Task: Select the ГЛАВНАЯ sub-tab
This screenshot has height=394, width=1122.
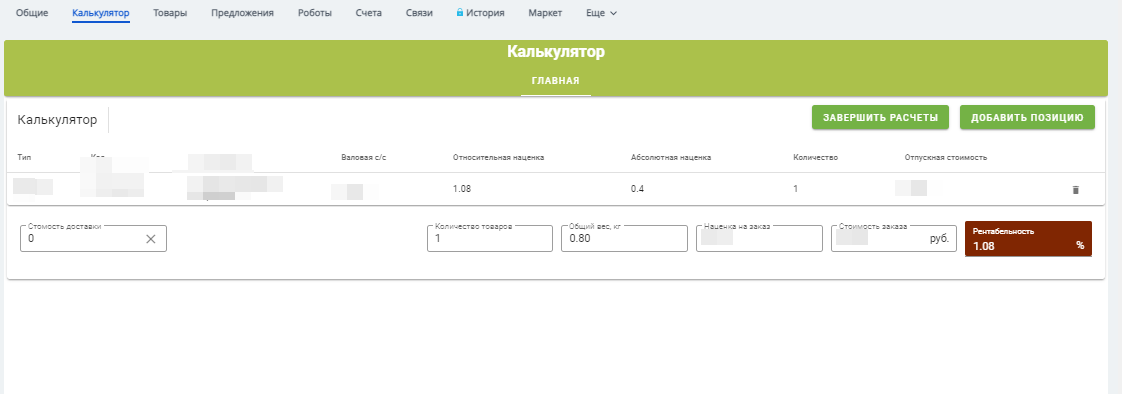Action: (x=555, y=81)
